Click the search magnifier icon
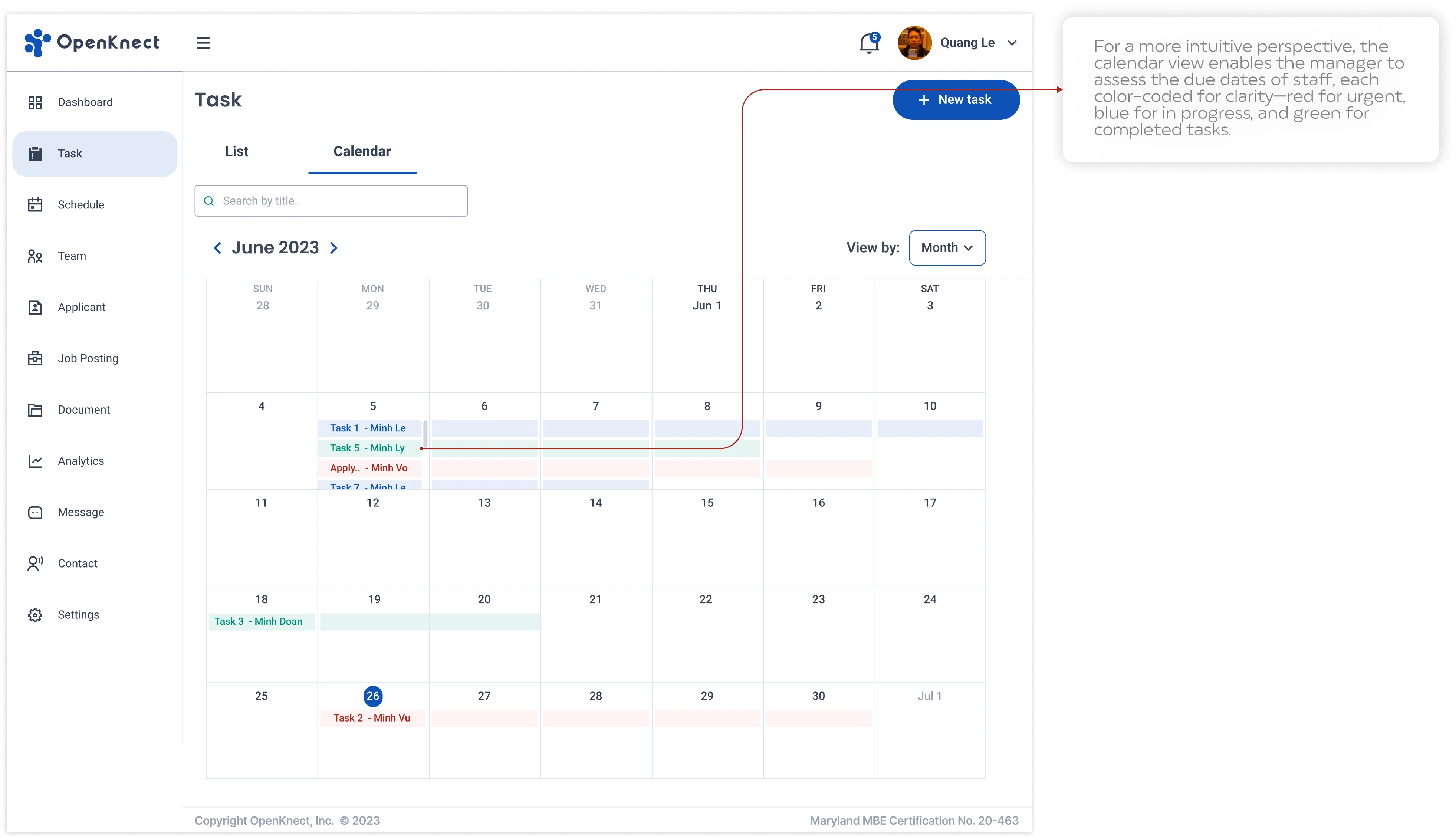The height and width of the screenshot is (838, 1456). (x=209, y=201)
